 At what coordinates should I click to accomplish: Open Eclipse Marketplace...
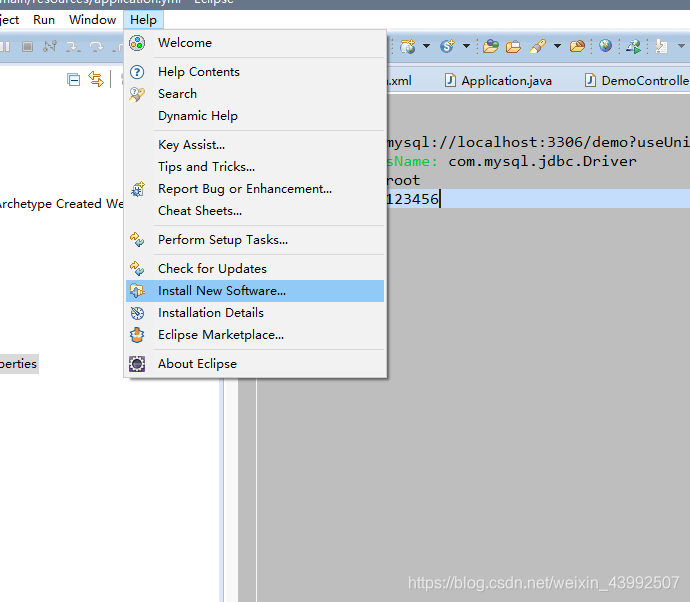tap(255, 335)
